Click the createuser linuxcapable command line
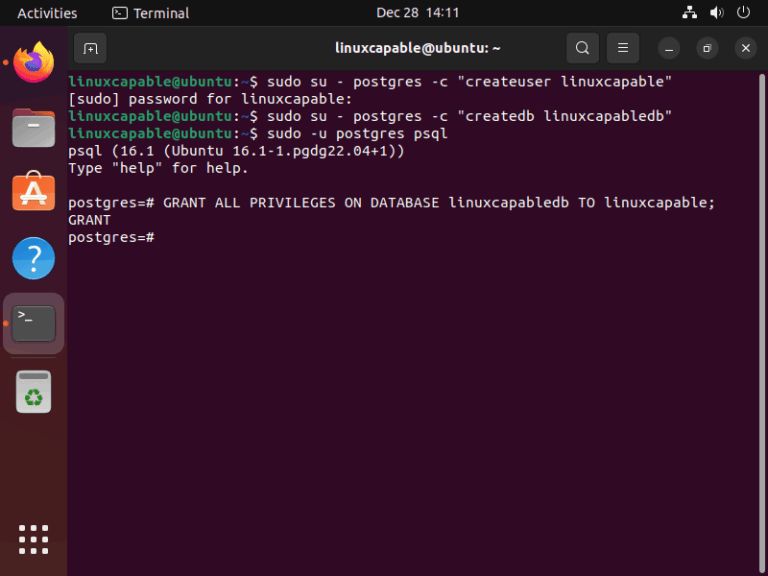The image size is (768, 576). (x=370, y=81)
